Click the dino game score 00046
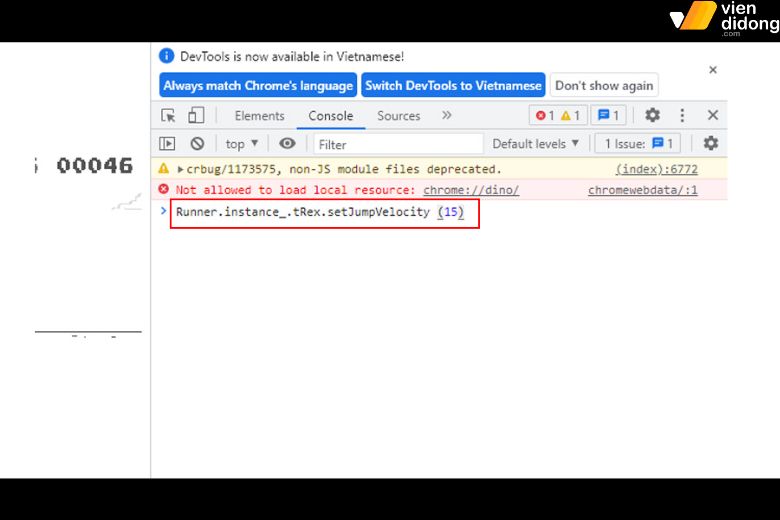The width and height of the screenshot is (780, 520). pos(95,165)
